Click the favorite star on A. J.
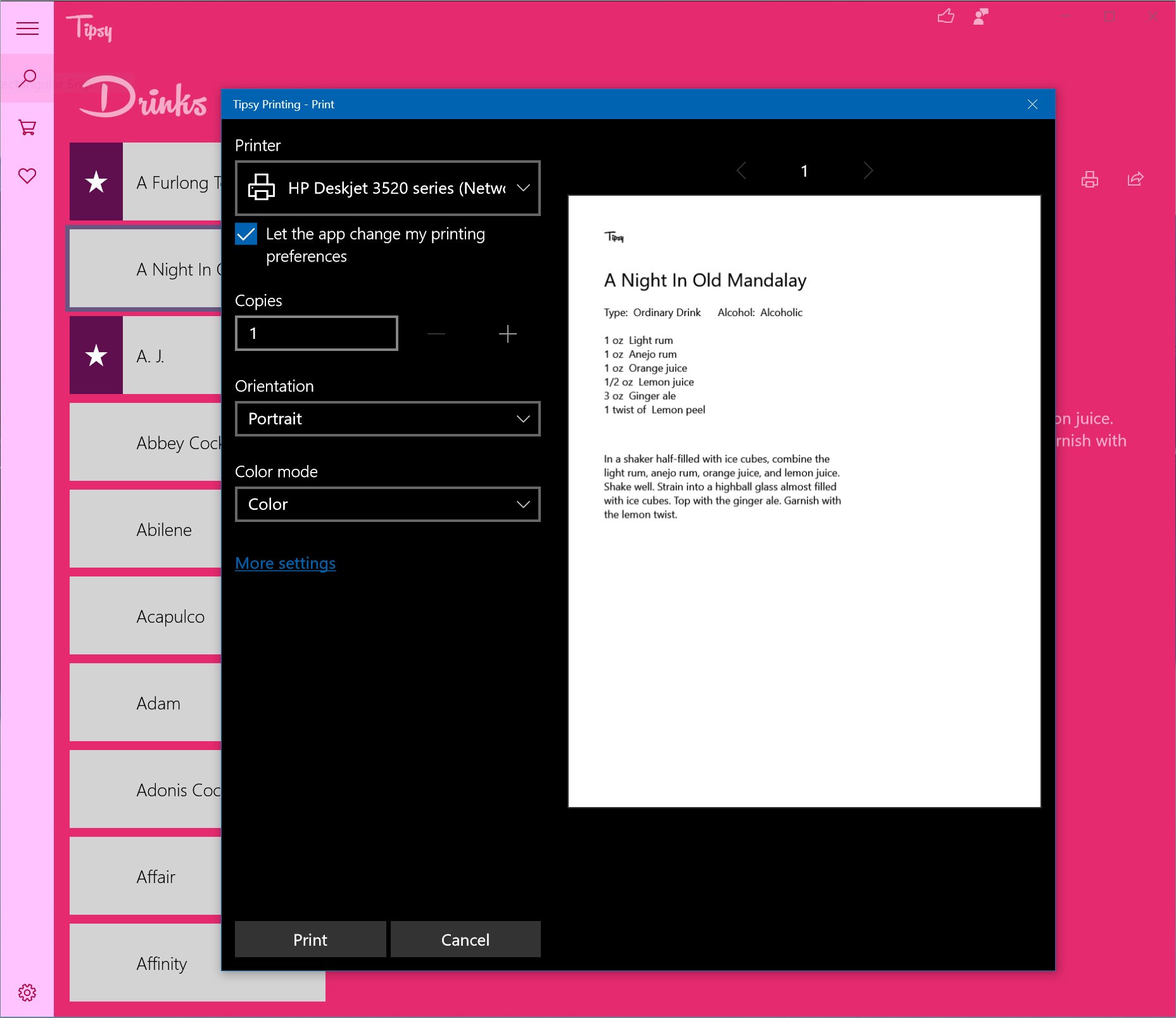Image resolution: width=1176 pixels, height=1018 pixels. [96, 355]
